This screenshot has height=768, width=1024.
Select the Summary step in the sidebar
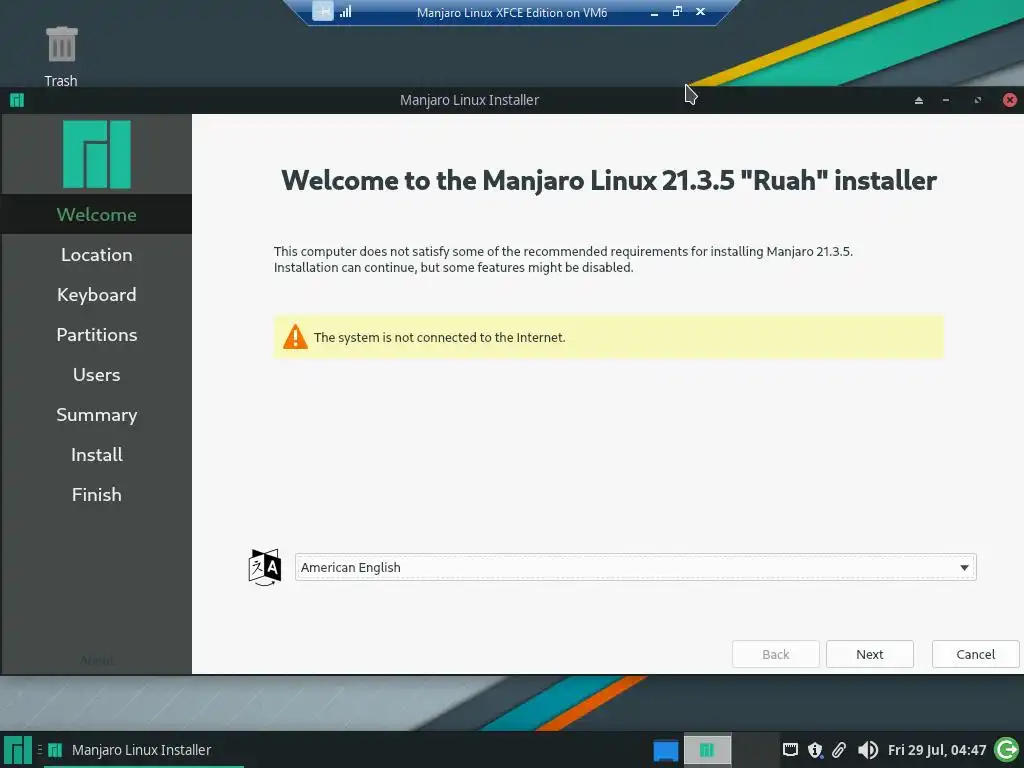click(x=97, y=415)
